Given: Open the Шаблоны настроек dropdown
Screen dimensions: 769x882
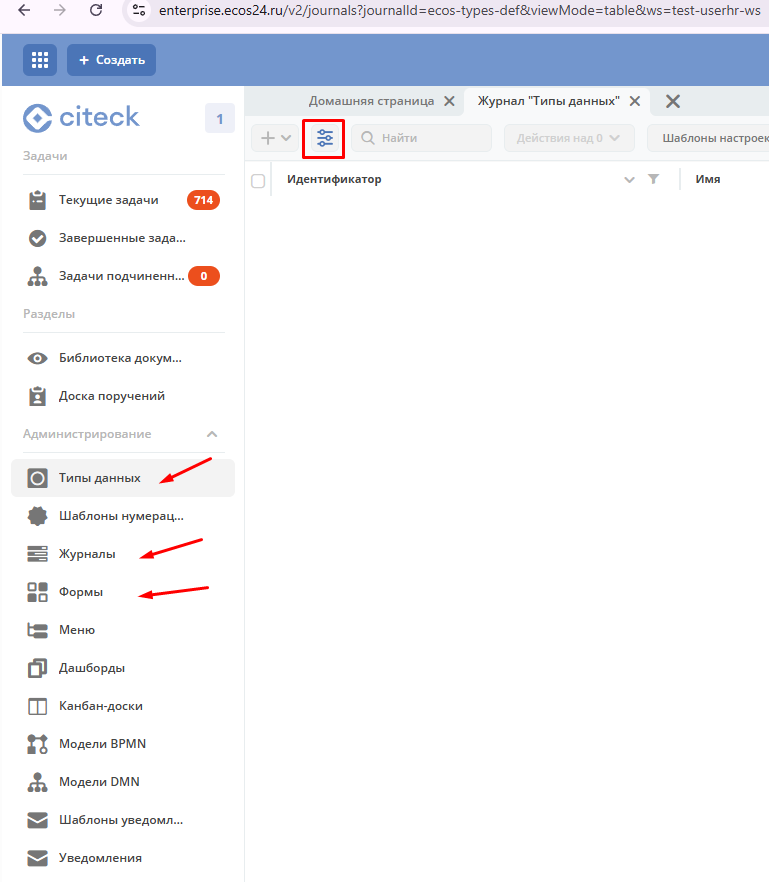Looking at the screenshot, I should tap(708, 138).
